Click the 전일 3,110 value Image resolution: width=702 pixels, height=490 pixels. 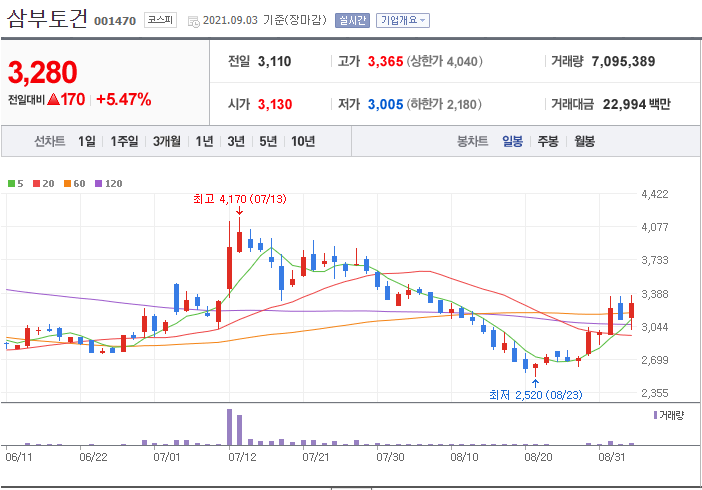point(274,61)
